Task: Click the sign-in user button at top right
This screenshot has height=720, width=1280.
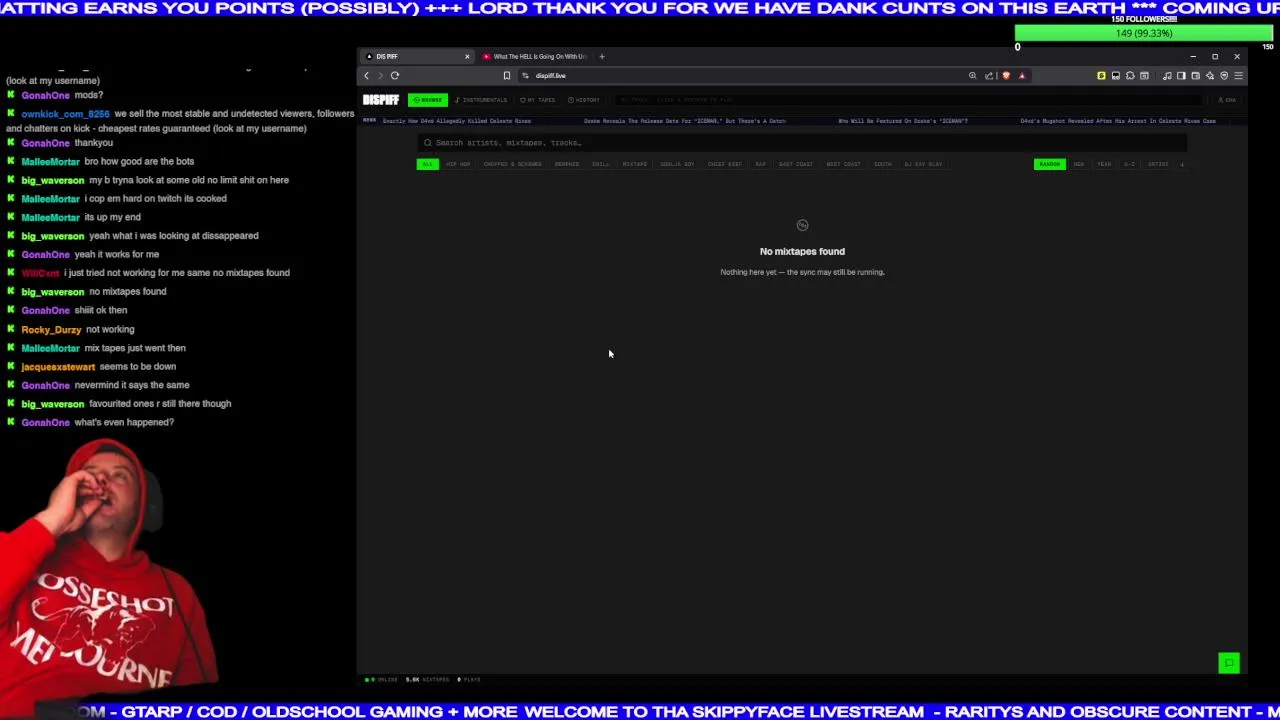Action: click(x=1227, y=100)
